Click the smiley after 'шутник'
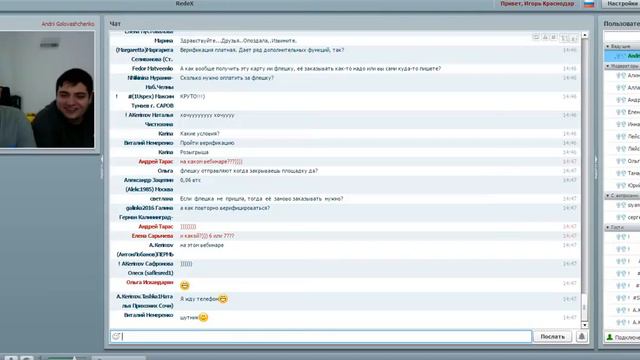This screenshot has height=360, width=640. (x=203, y=317)
